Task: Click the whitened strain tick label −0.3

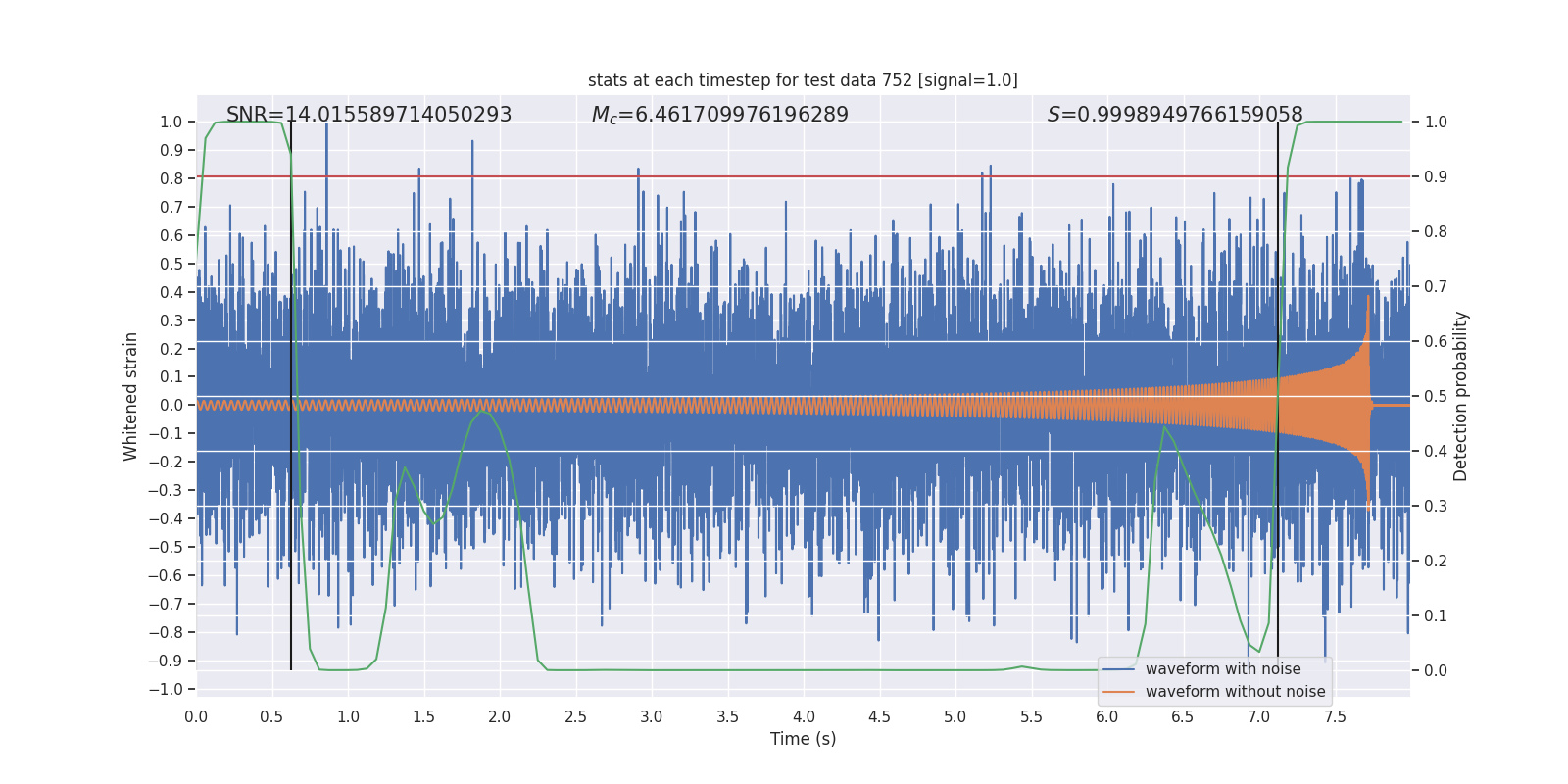Action: pyautogui.click(x=166, y=491)
